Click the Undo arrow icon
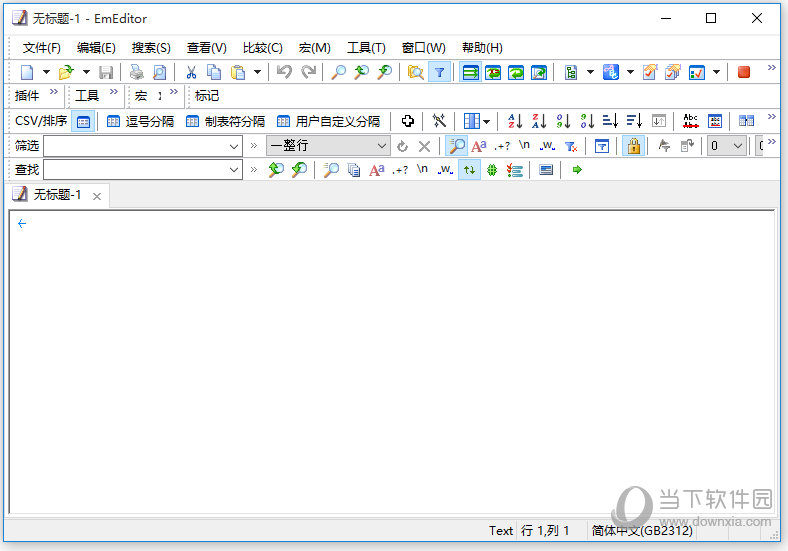This screenshot has width=788, height=551. 284,72
